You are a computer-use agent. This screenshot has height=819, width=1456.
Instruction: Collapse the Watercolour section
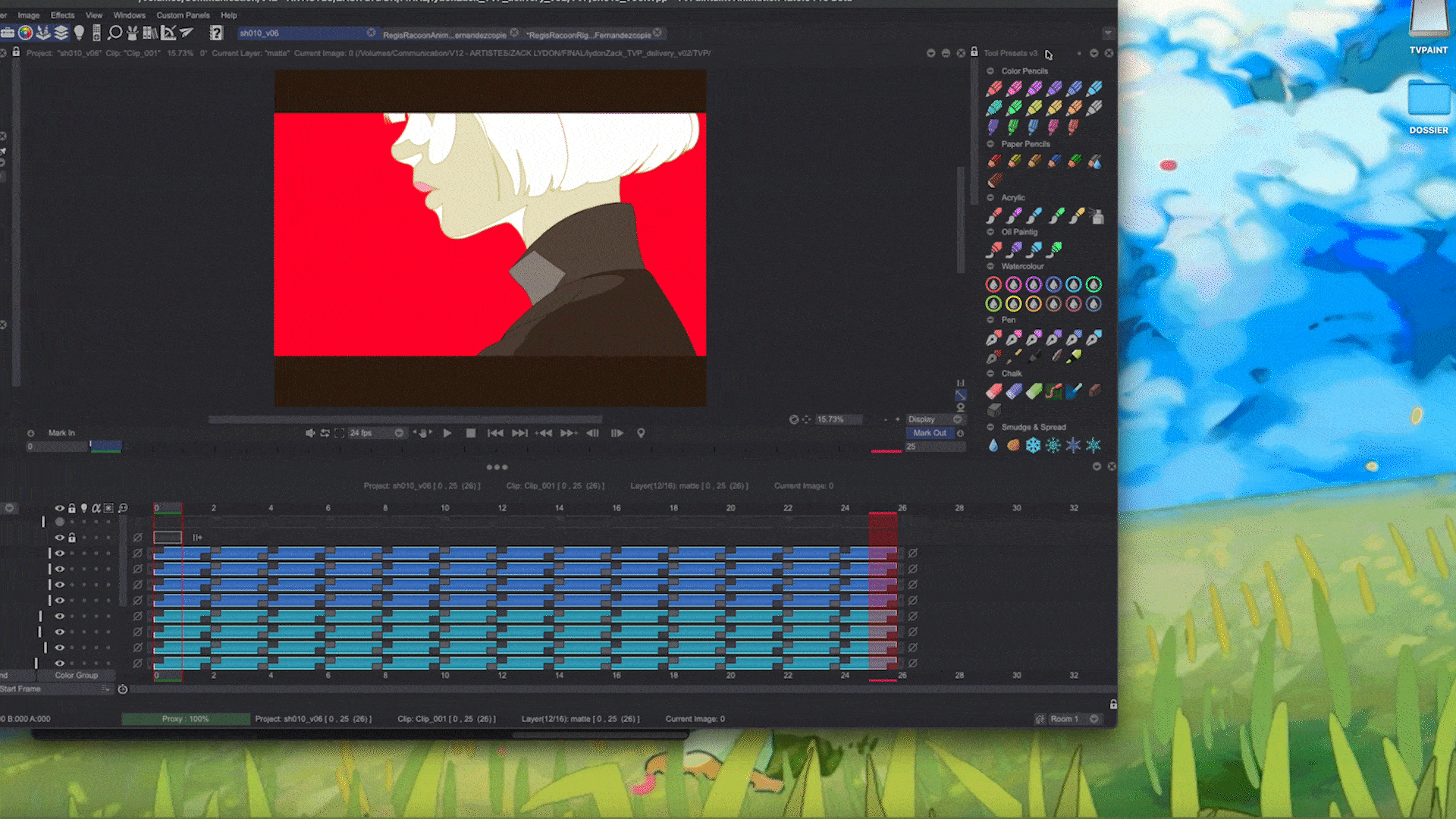click(990, 266)
